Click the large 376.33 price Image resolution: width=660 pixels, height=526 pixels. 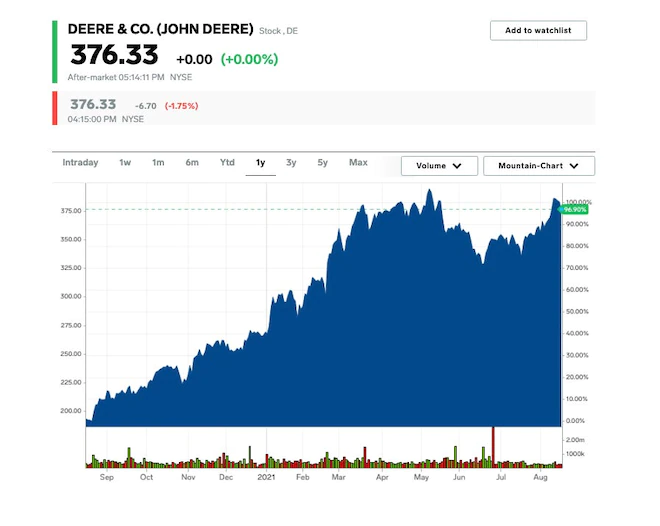click(x=114, y=55)
